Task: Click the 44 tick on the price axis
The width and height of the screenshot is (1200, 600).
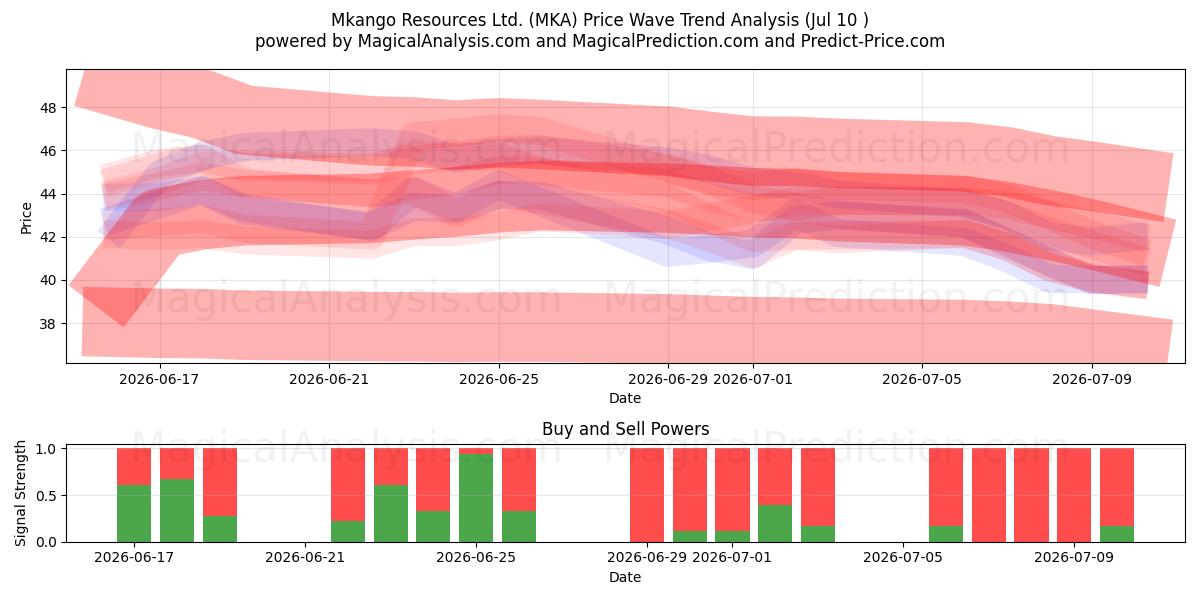Action: [50, 194]
